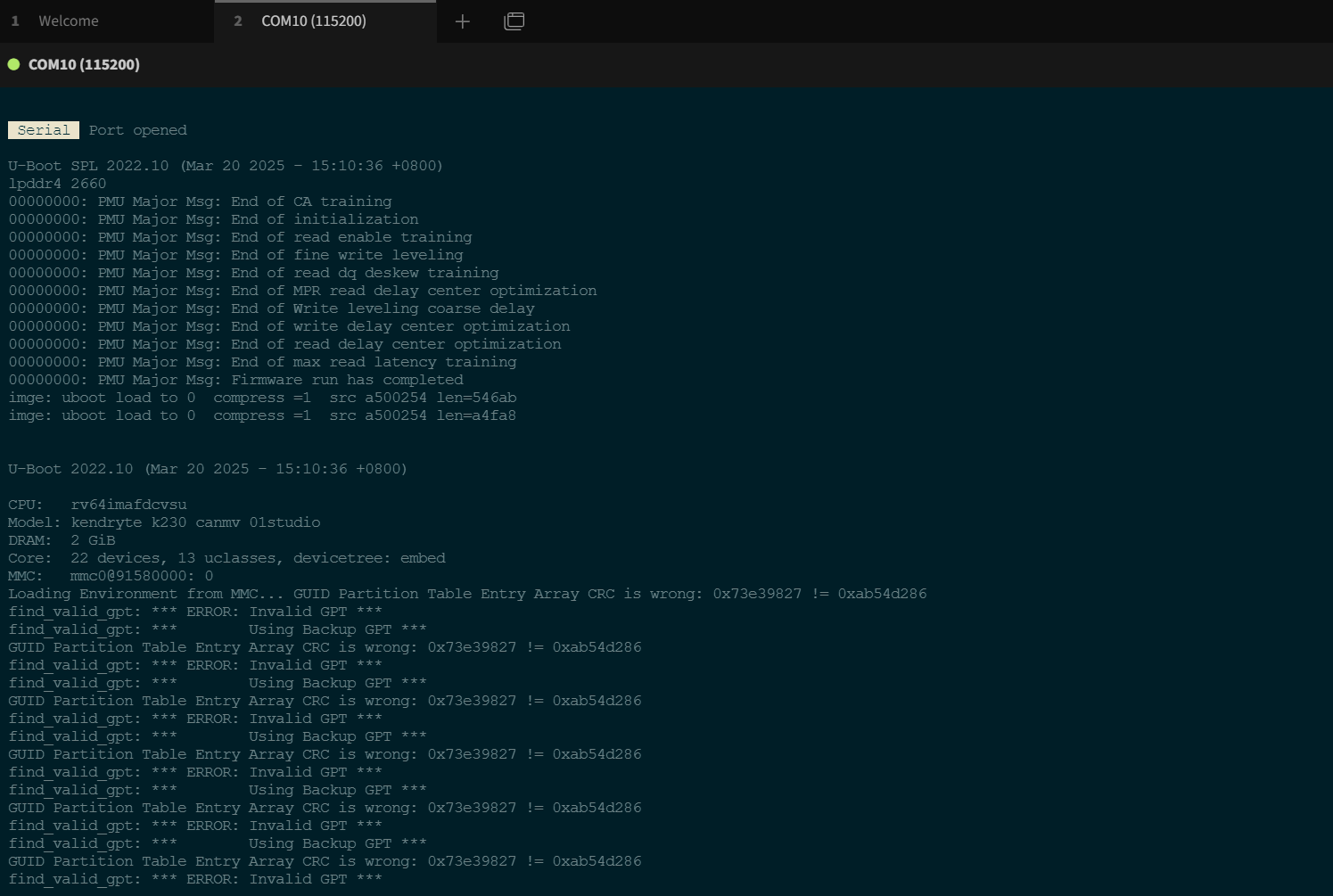
Task: Click the 'End of write delay center optimization' line
Action: point(289,326)
